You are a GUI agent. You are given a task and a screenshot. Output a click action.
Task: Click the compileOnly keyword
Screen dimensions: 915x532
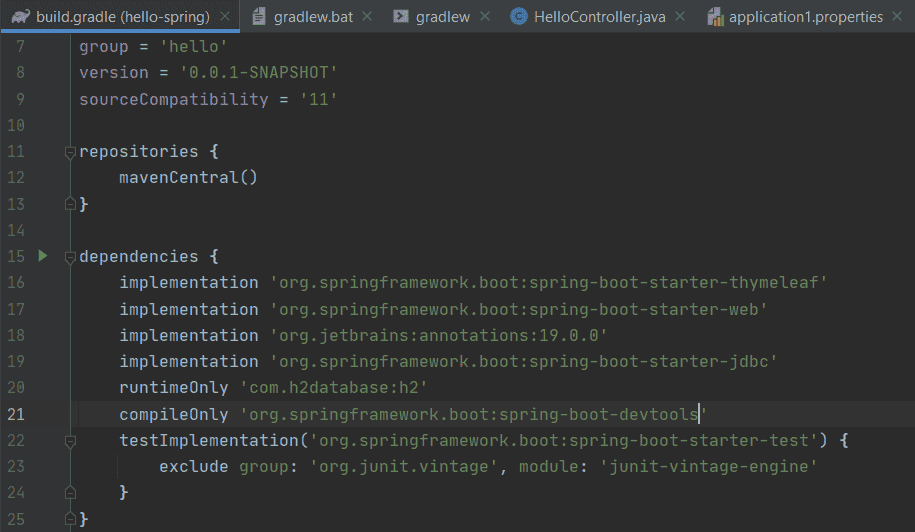click(x=173, y=414)
